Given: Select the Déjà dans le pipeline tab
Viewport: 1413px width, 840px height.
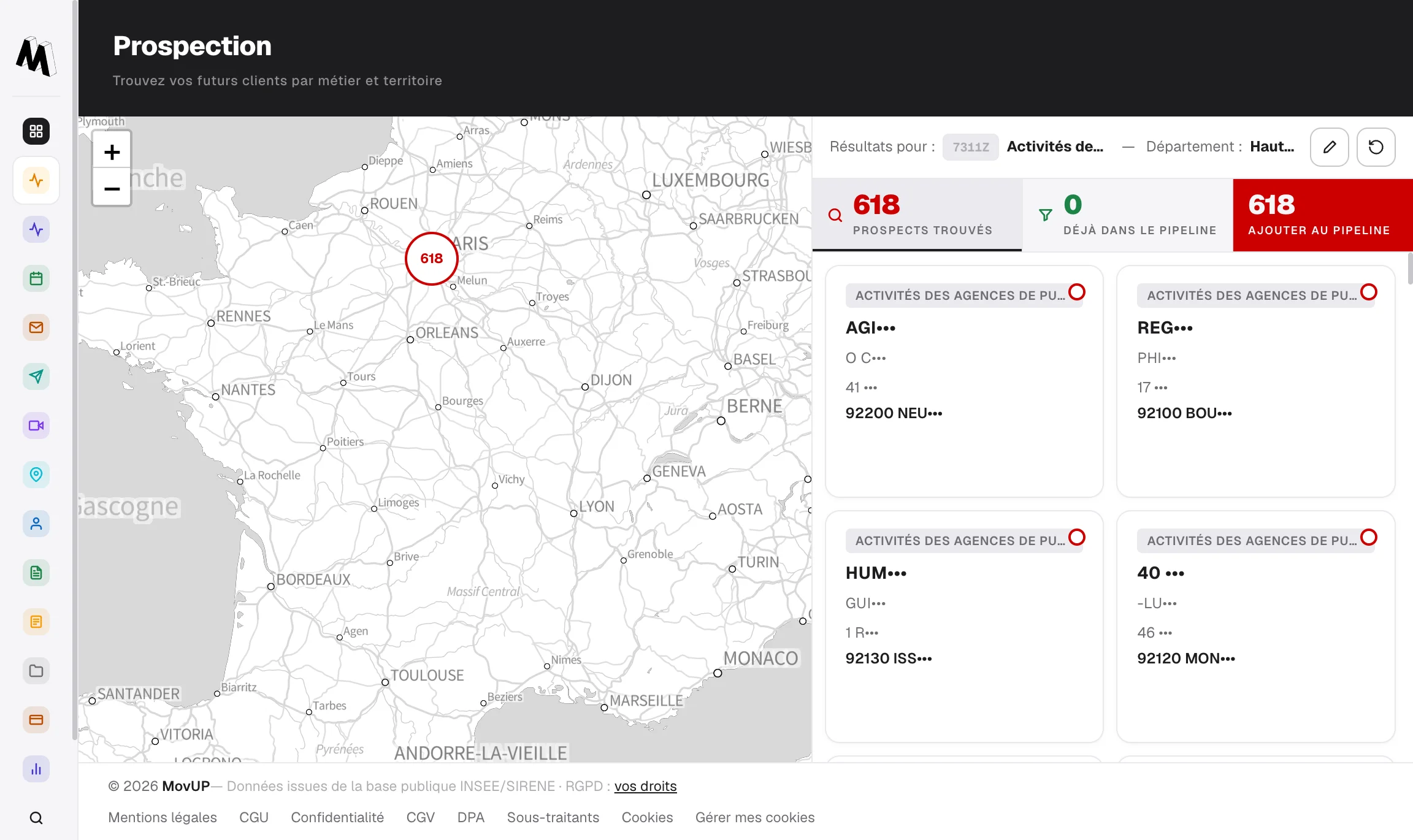Looking at the screenshot, I should [x=1127, y=215].
